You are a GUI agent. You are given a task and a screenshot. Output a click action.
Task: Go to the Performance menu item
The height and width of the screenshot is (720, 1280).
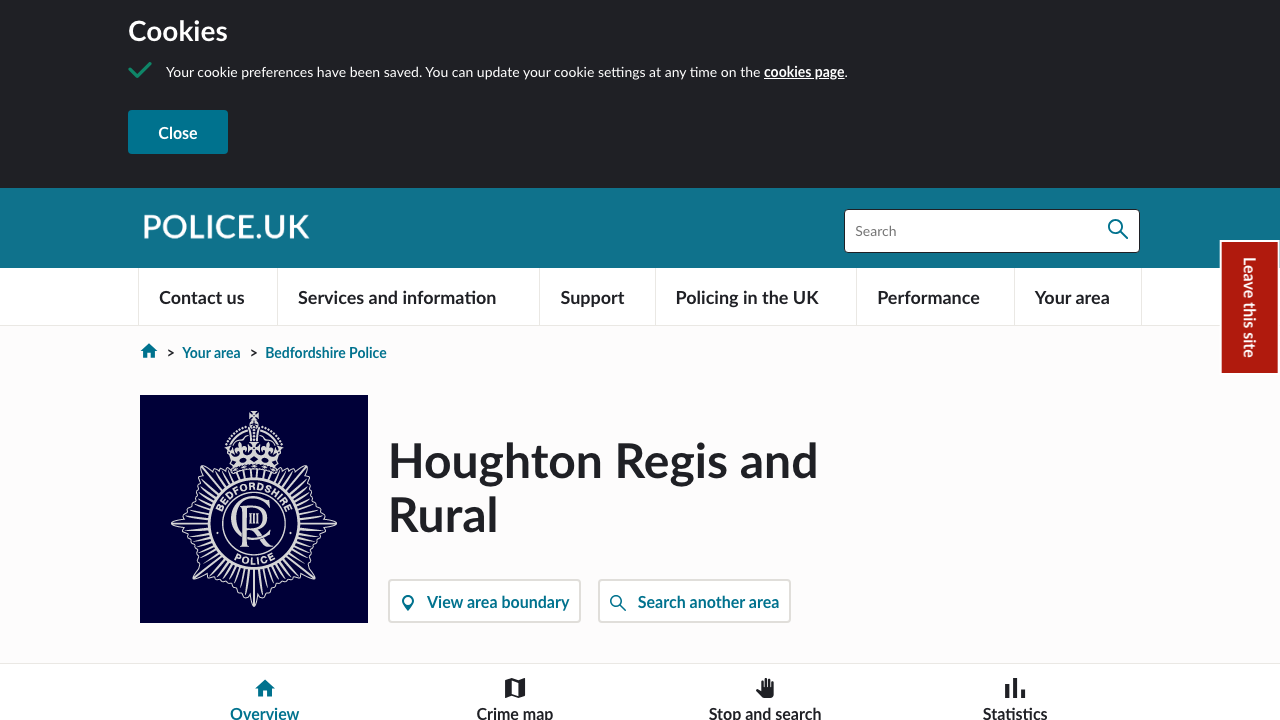pyautogui.click(x=928, y=298)
